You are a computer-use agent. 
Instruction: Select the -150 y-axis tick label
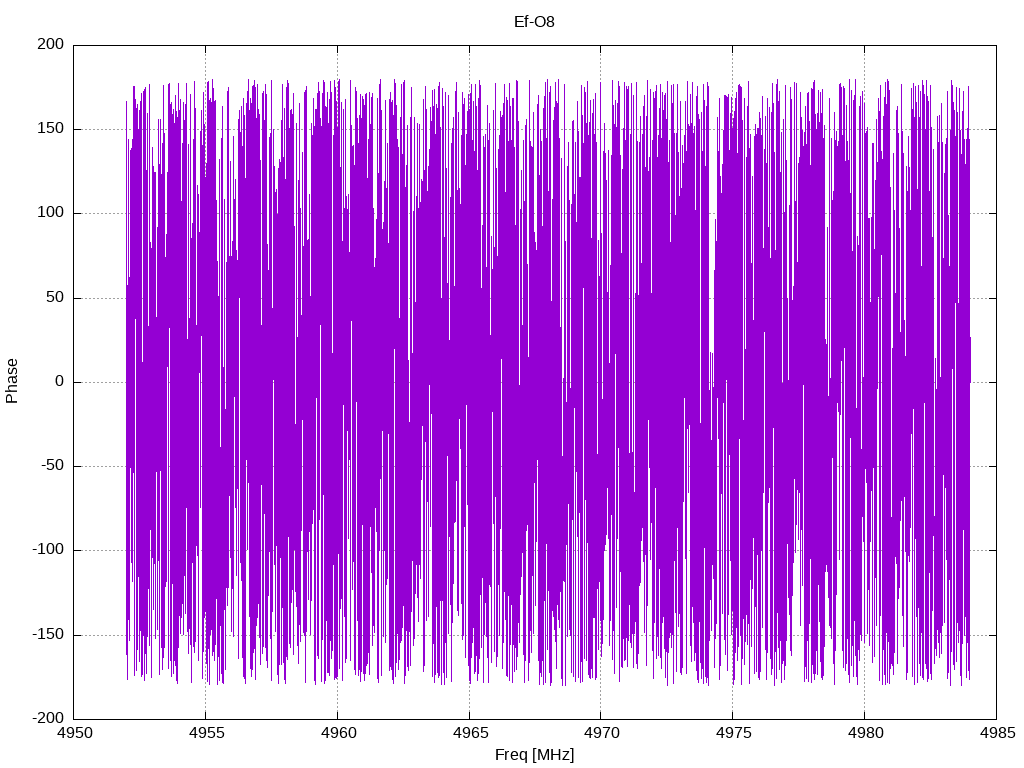coord(48,634)
